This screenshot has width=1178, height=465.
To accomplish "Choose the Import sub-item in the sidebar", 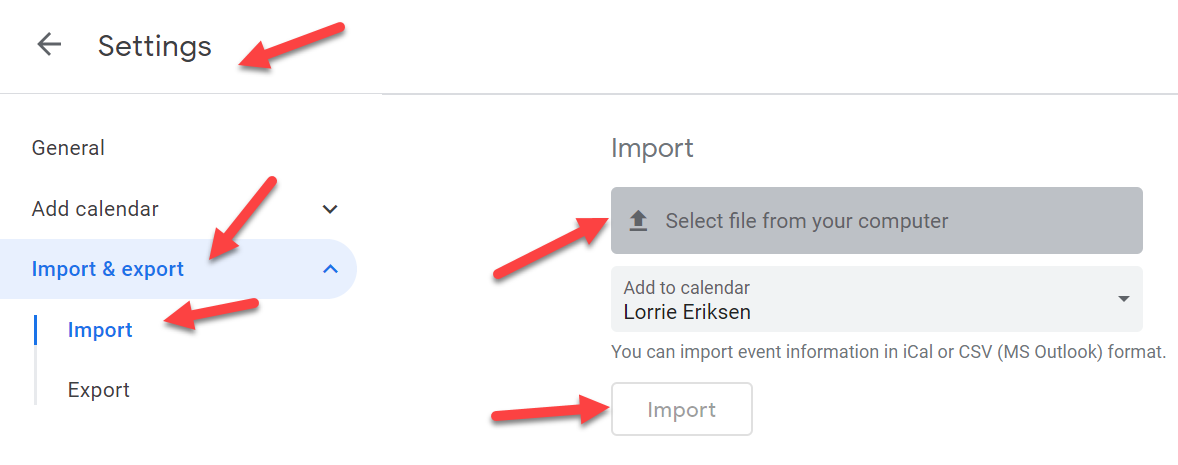I will pyautogui.click(x=100, y=330).
